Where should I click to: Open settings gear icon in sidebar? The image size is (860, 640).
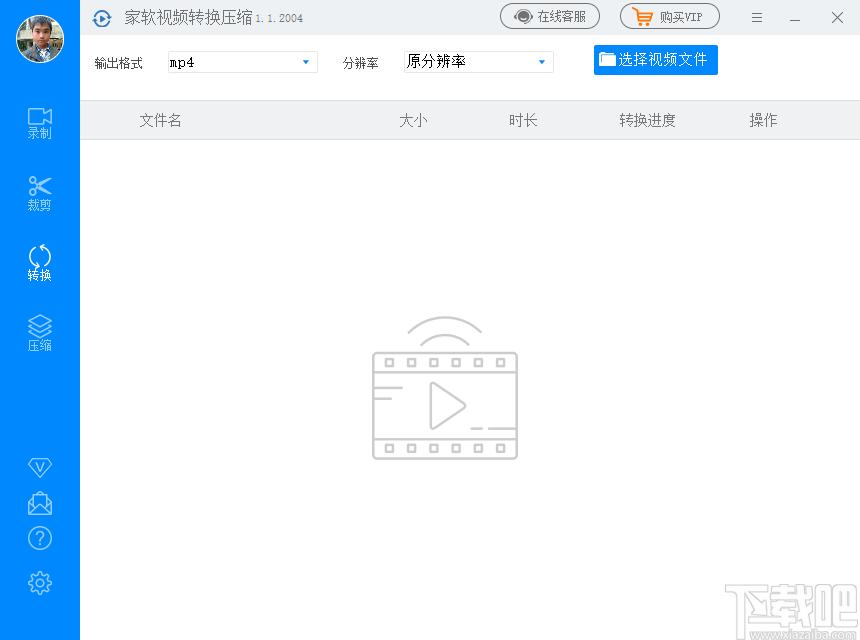click(39, 583)
